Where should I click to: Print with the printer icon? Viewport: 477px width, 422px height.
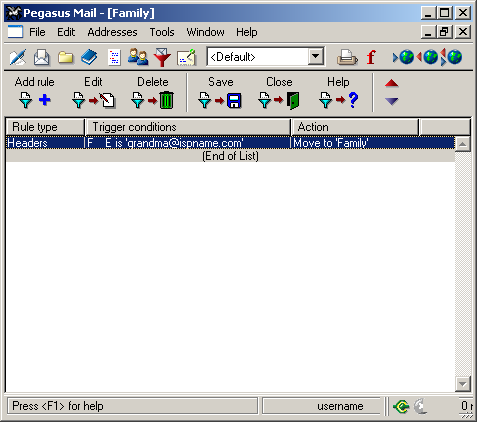[347, 57]
